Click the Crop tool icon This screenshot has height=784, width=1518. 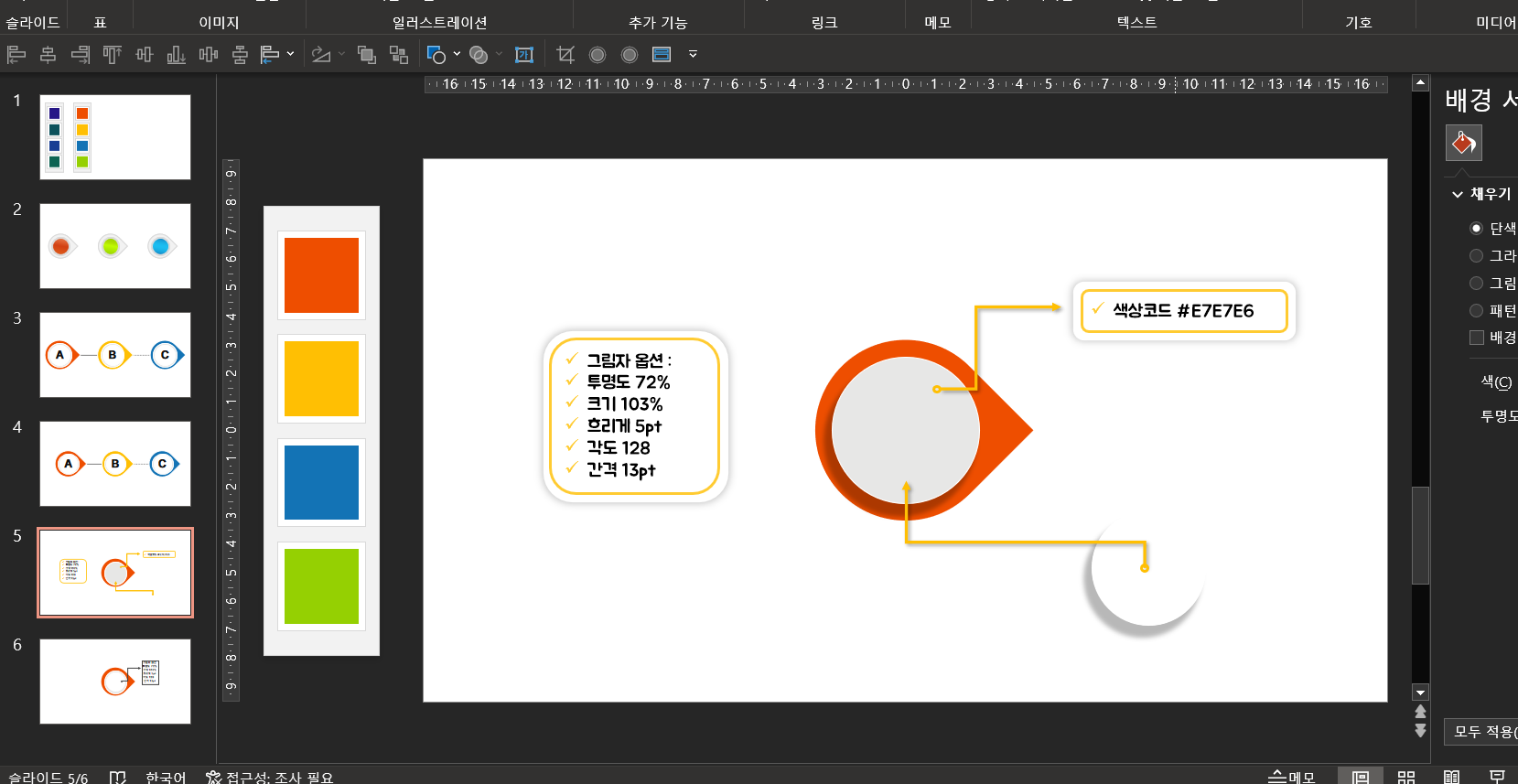pos(565,55)
